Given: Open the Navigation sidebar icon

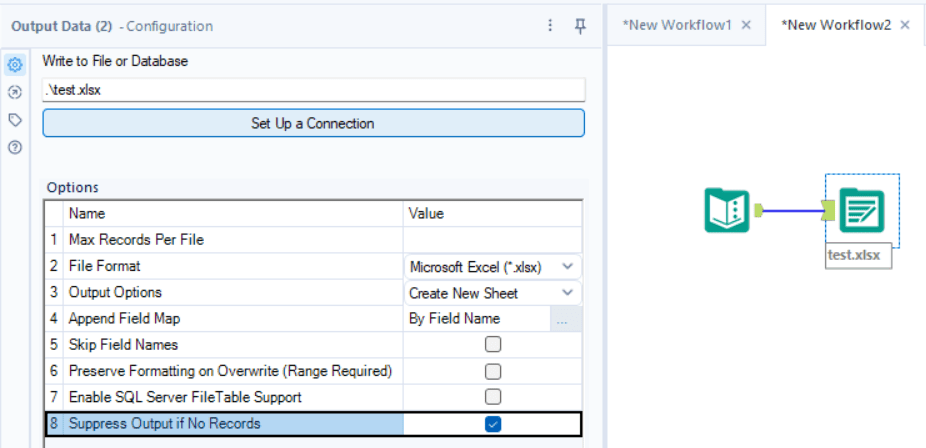Looking at the screenshot, I should (15, 93).
